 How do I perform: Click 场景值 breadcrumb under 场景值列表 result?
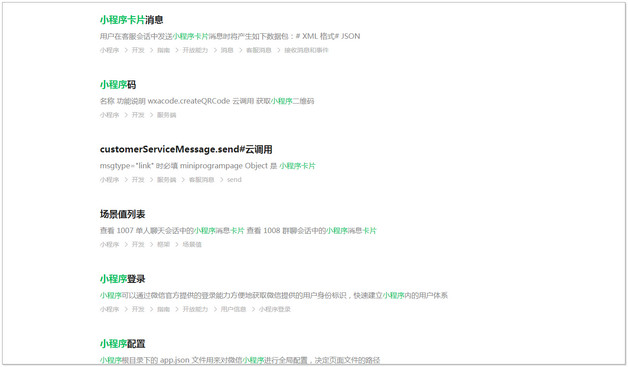pyautogui.click(x=192, y=245)
